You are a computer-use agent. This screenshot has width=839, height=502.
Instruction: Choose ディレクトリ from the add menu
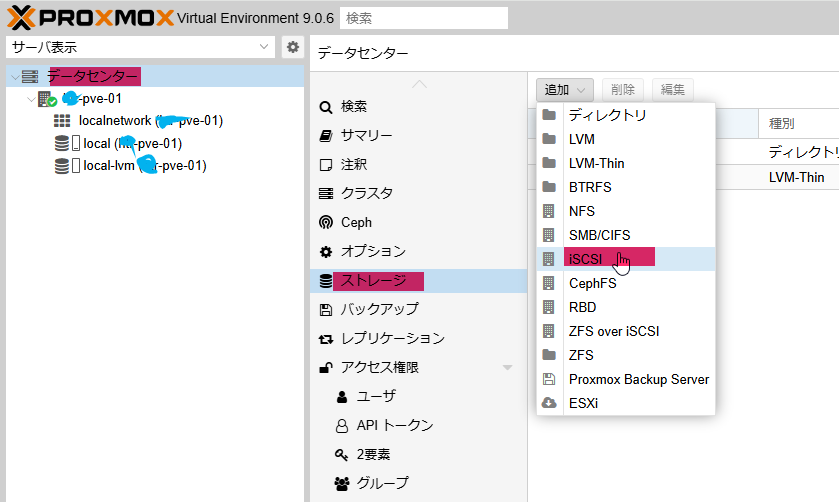point(626,115)
